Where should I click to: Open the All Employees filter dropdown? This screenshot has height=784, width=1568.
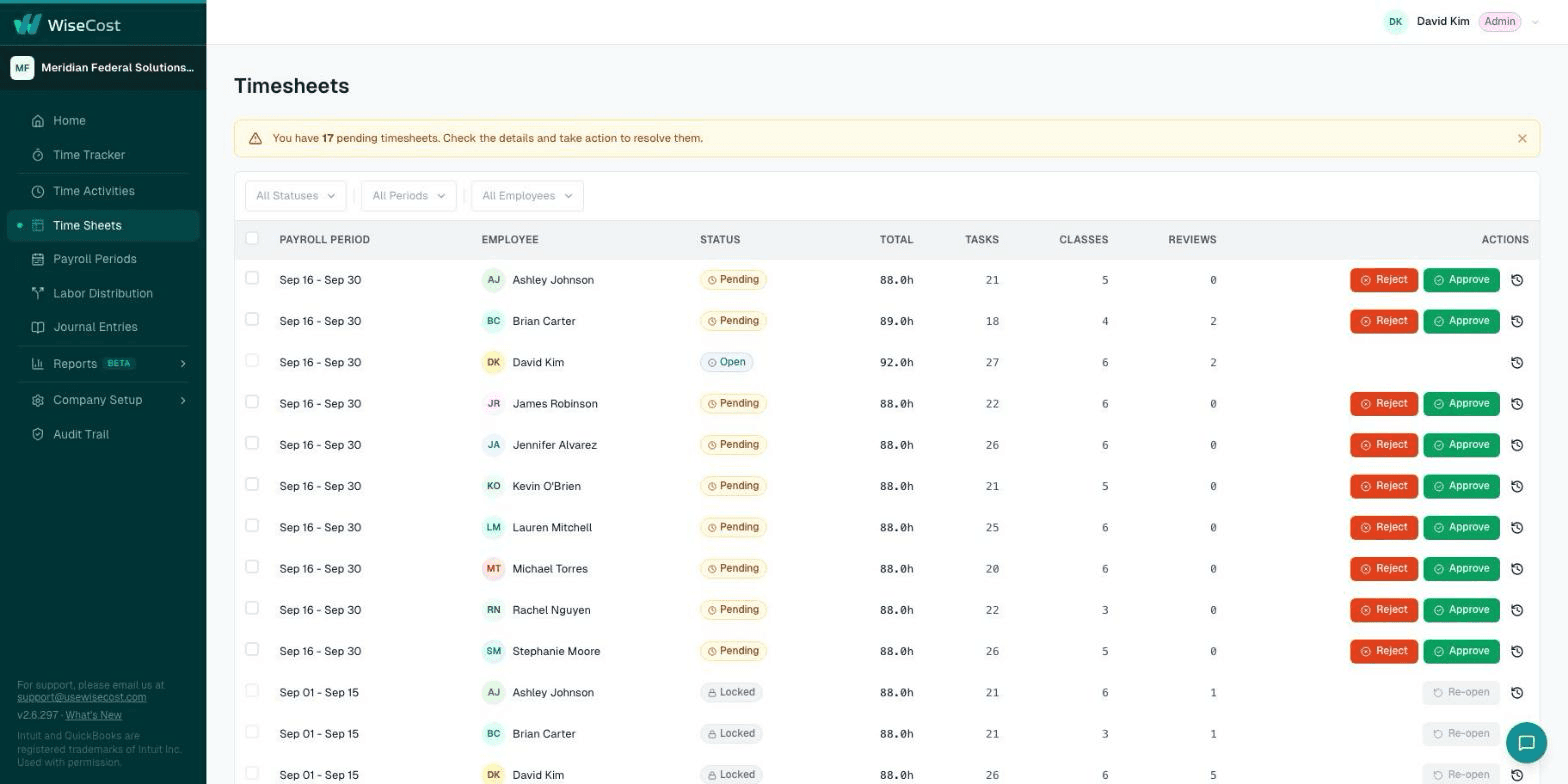click(527, 196)
